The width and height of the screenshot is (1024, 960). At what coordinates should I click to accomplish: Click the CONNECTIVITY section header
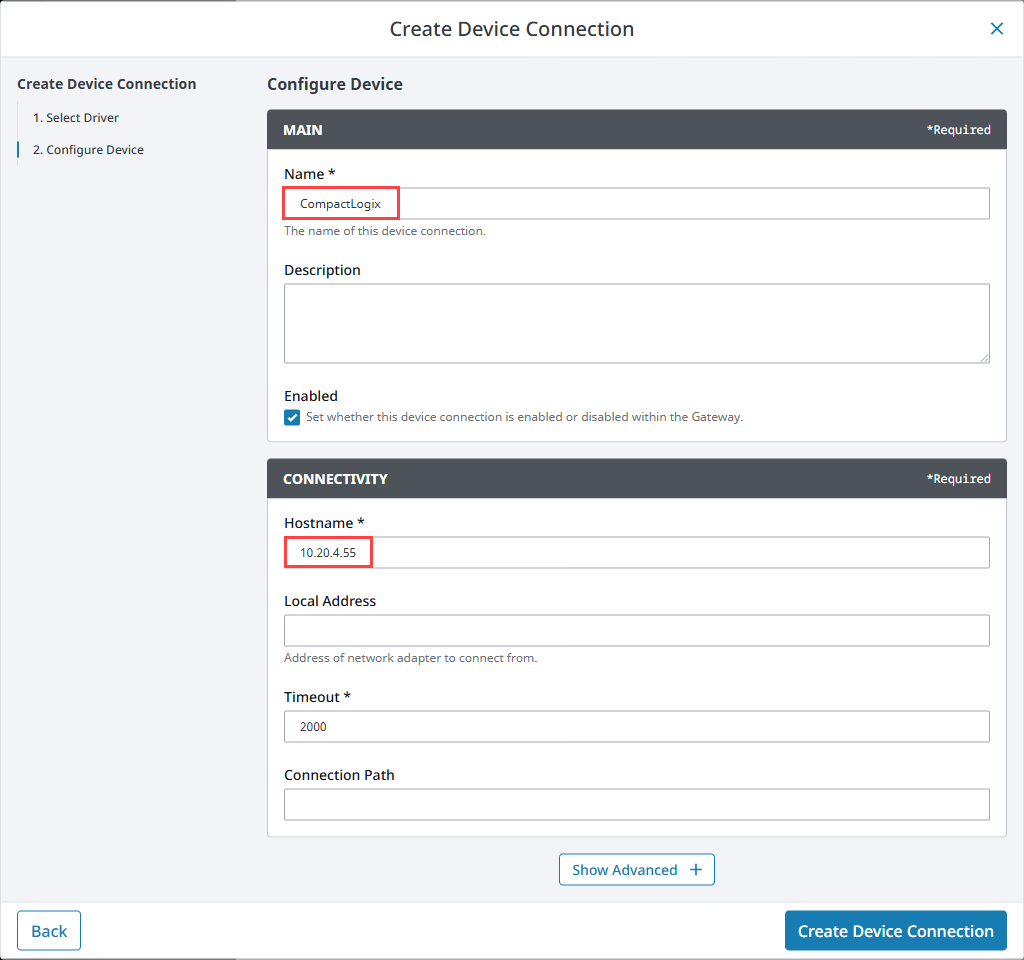[636, 479]
